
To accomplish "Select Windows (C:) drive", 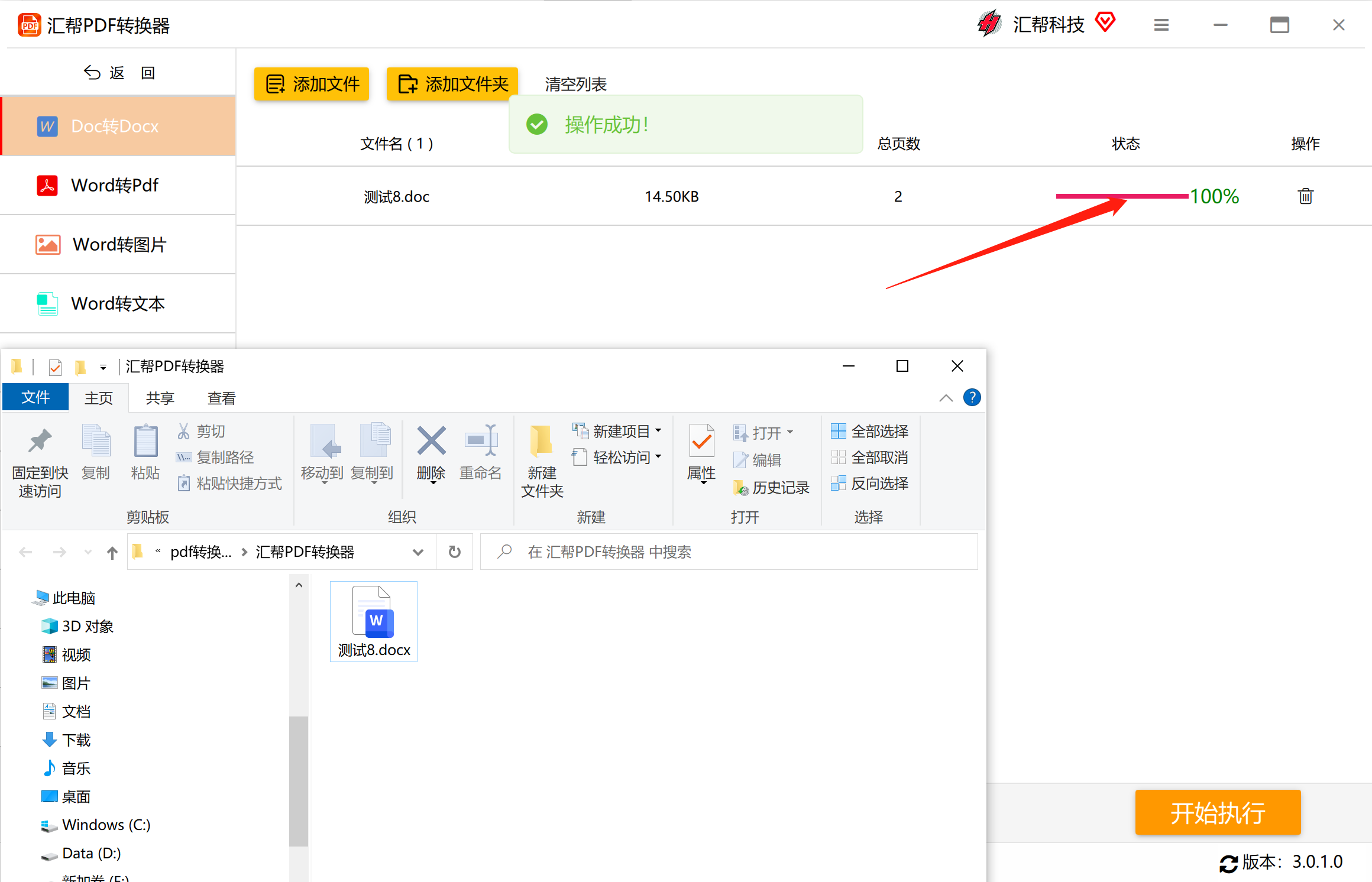I will coord(96,825).
